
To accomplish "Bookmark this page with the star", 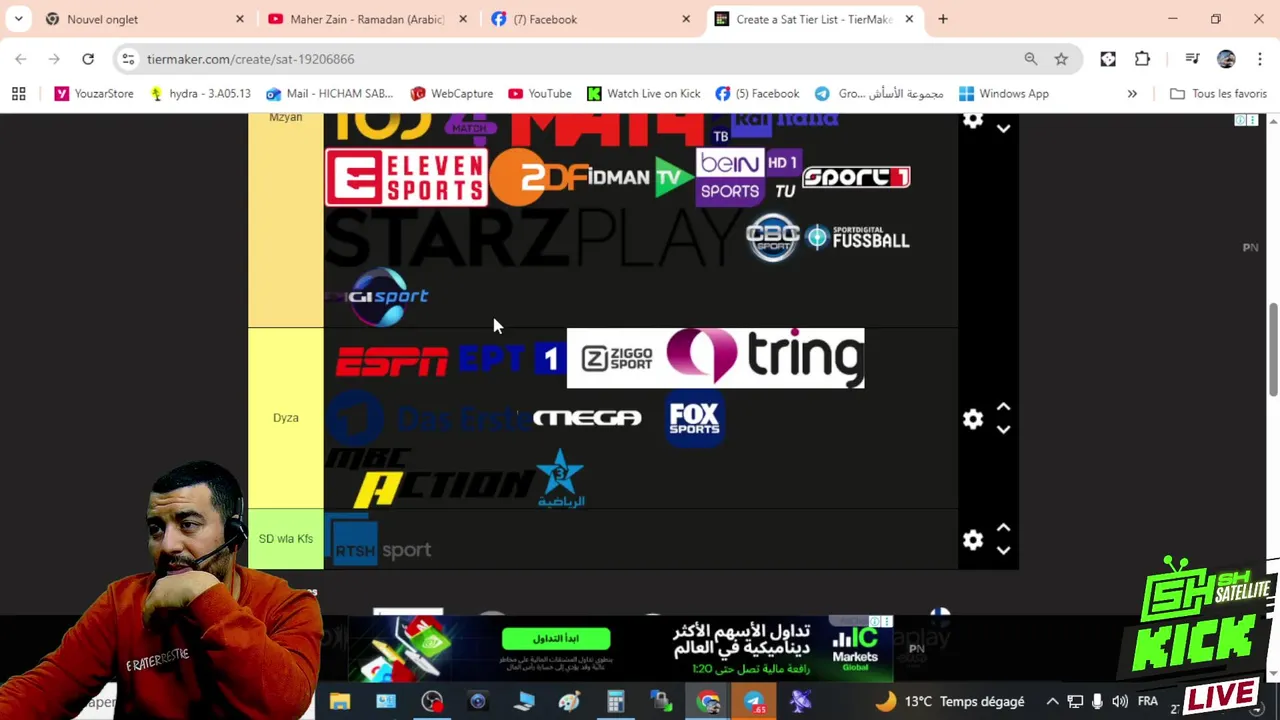I will [x=1061, y=59].
